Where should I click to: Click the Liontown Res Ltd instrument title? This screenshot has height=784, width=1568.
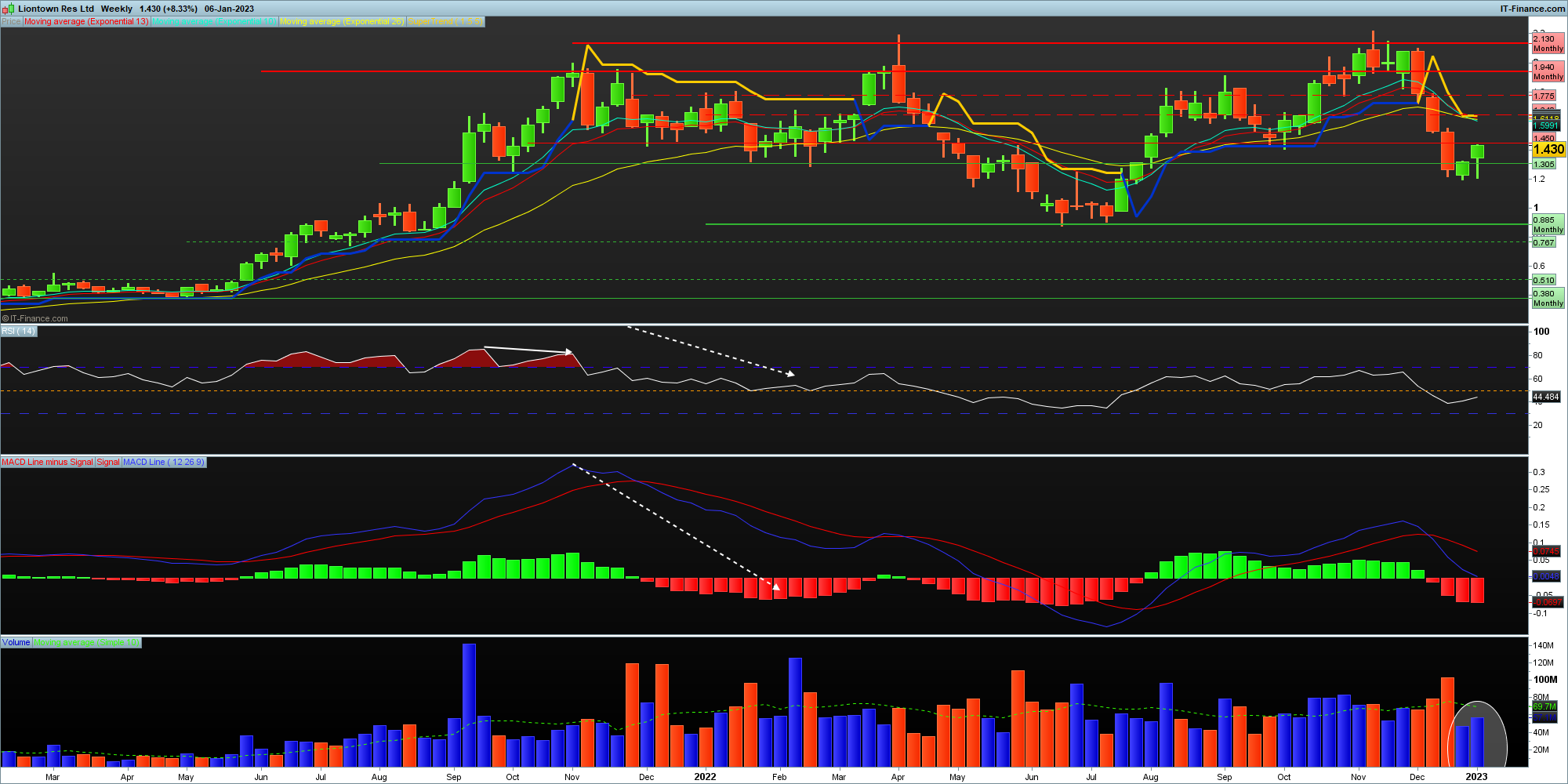click(56, 9)
